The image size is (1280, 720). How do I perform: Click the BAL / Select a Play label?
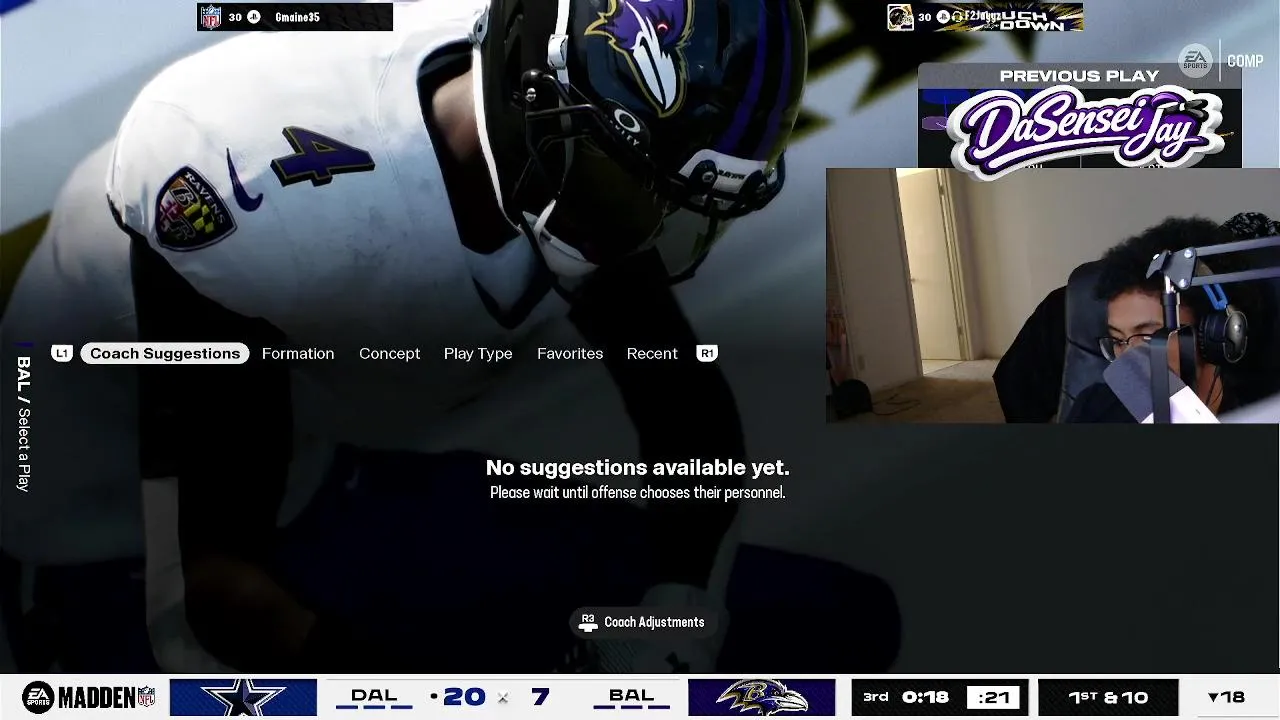tap(23, 423)
